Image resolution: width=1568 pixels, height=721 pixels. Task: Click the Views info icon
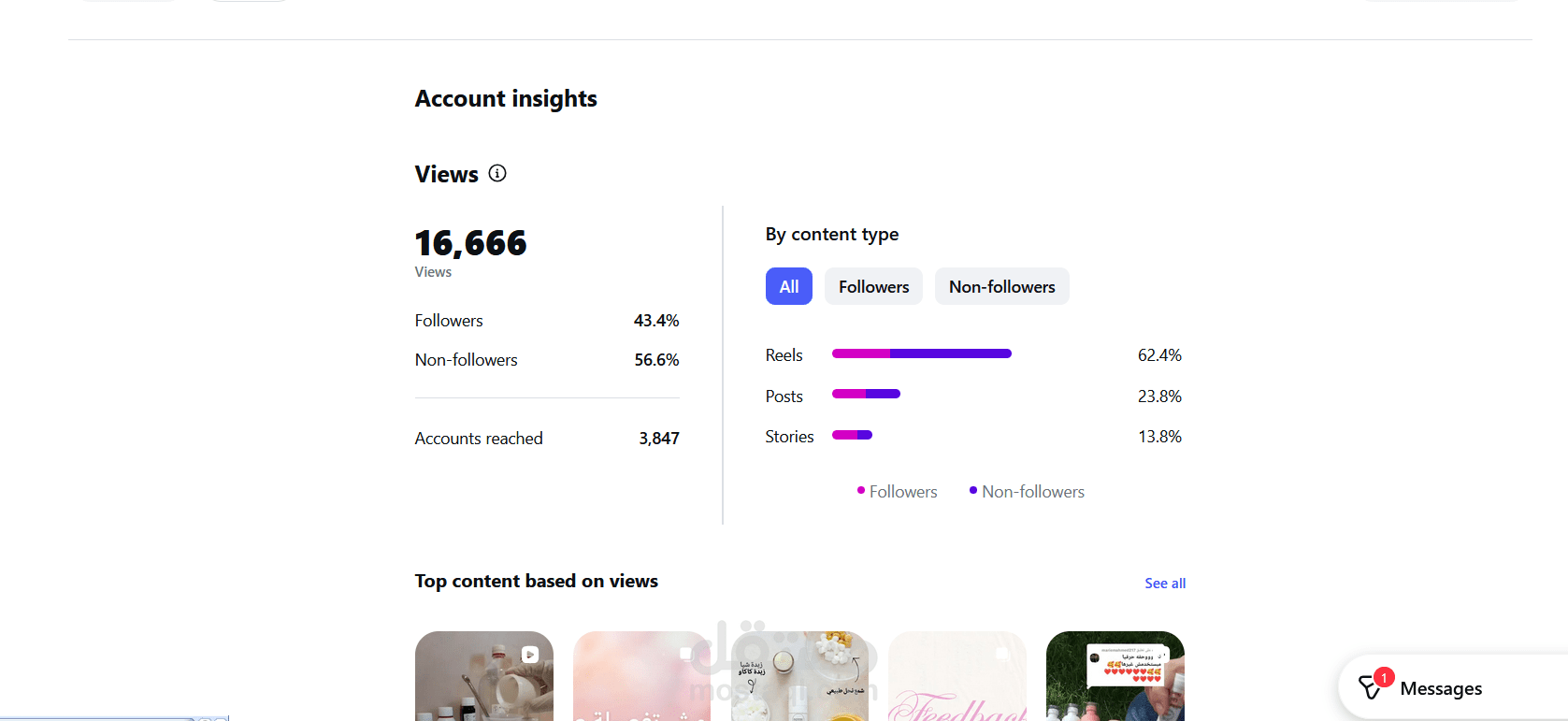tap(497, 173)
